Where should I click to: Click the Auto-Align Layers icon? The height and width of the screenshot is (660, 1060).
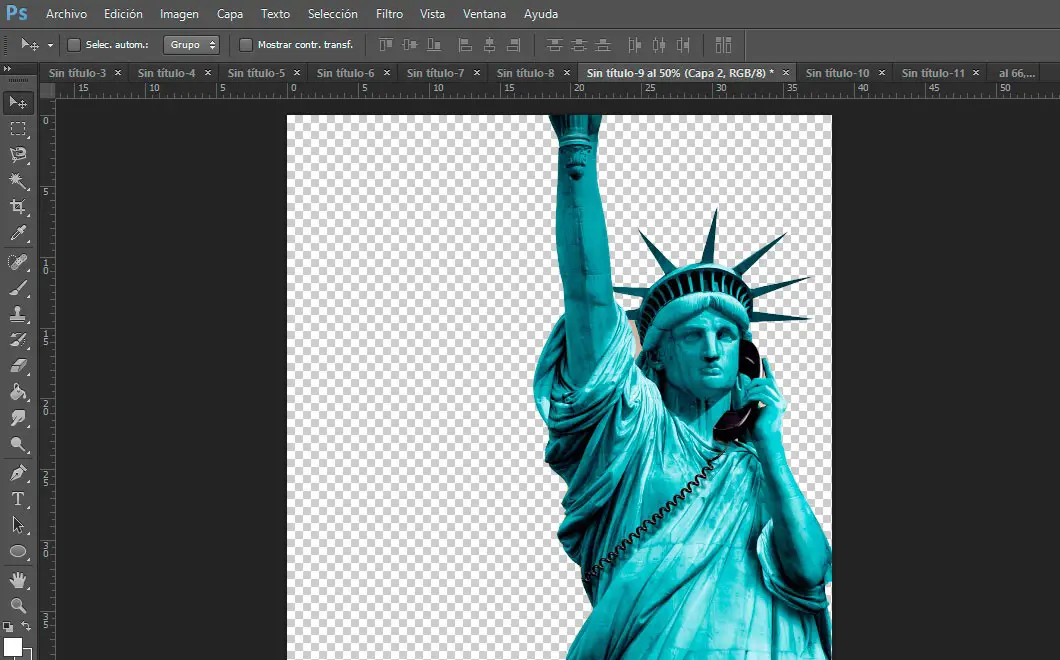click(723, 45)
